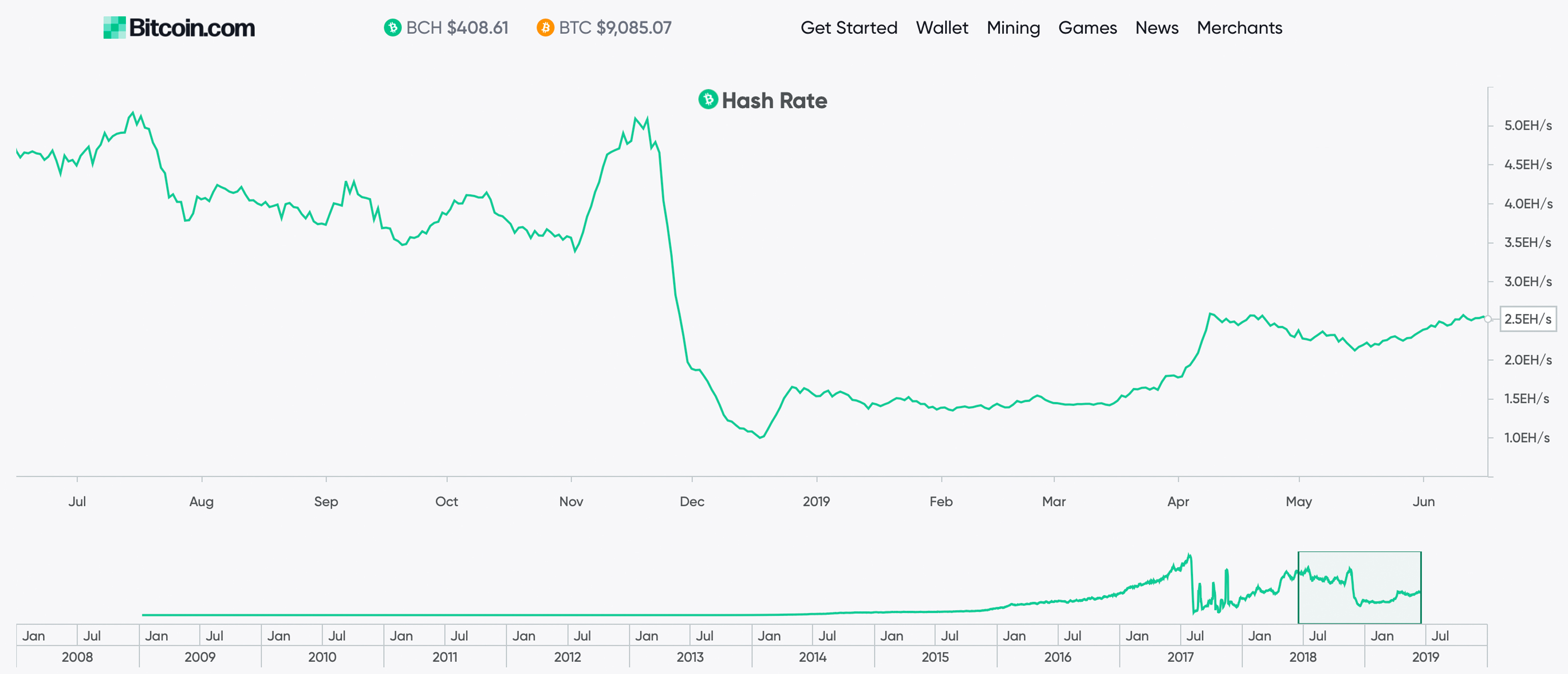
Task: Click the right handle of the range selector
Action: coord(1421,588)
